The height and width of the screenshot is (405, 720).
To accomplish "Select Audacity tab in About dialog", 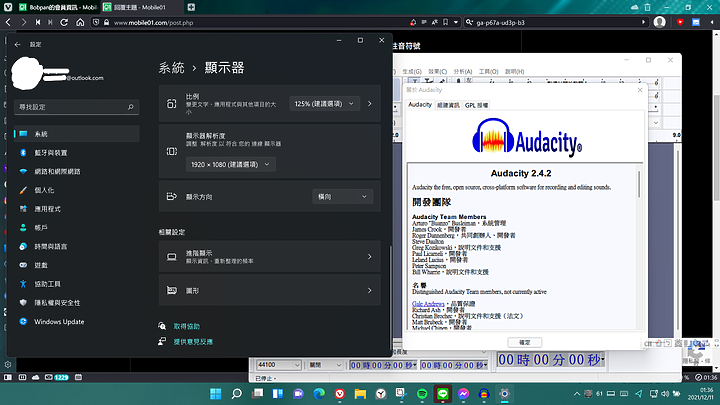I will [x=420, y=105].
